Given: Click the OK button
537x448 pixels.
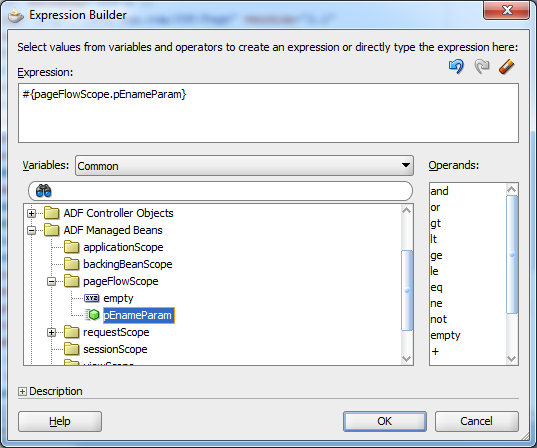Looking at the screenshot, I should click(385, 421).
